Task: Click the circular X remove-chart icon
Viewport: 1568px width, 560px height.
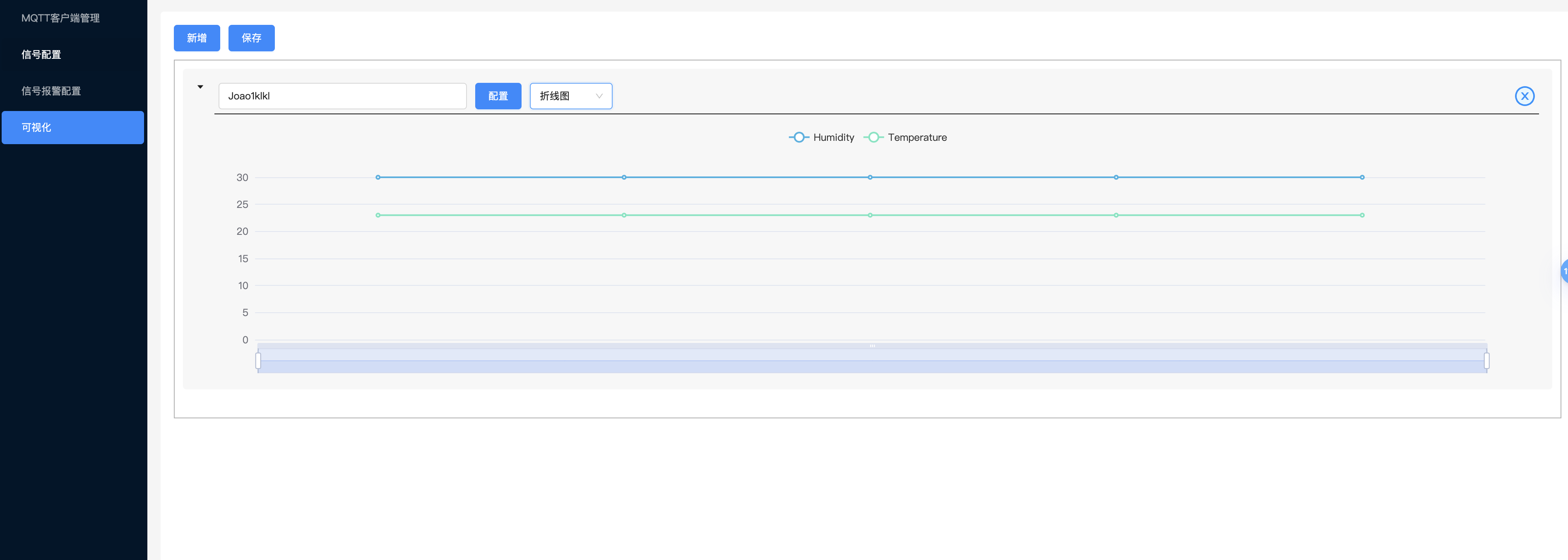Action: coord(1524,96)
